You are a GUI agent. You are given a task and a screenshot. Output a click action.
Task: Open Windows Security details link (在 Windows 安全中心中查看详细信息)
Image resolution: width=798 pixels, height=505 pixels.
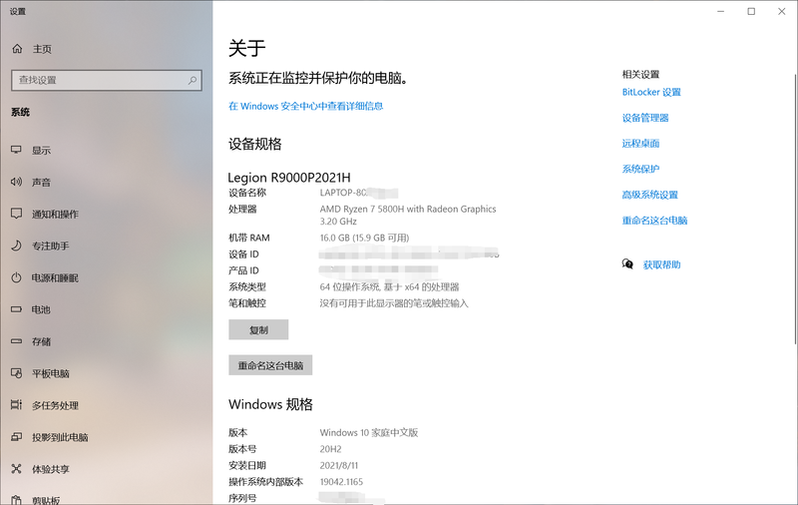click(x=306, y=106)
